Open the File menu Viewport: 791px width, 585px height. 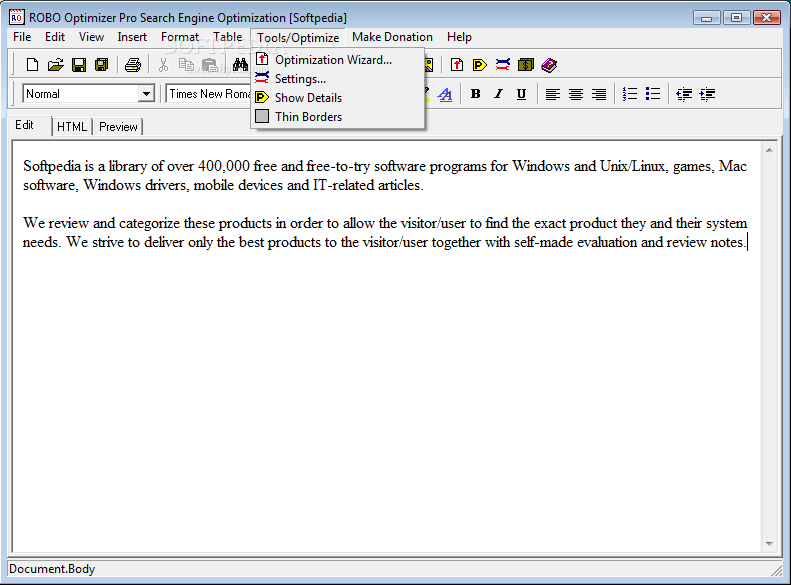[x=22, y=37]
